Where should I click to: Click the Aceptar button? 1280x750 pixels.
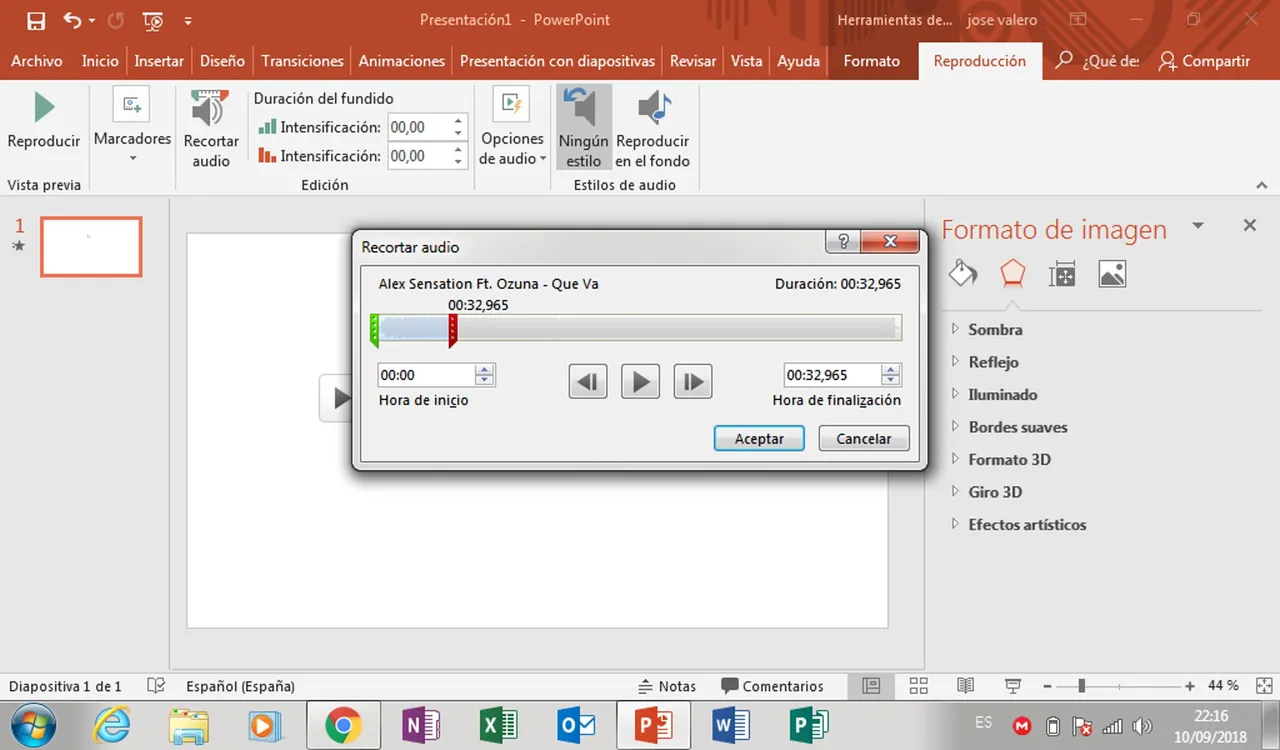click(x=759, y=438)
